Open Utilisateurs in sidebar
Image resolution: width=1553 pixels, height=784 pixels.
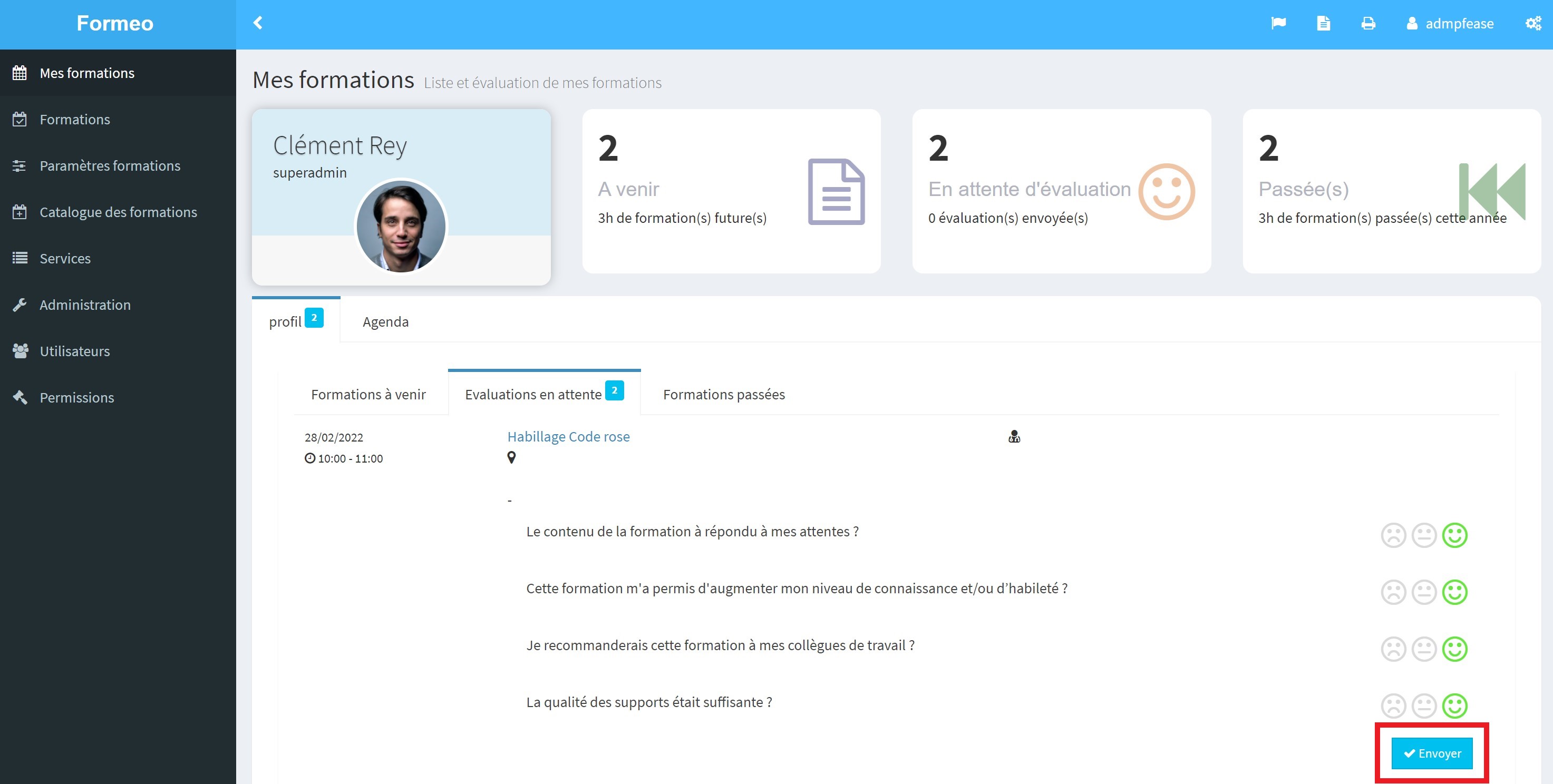click(x=118, y=351)
